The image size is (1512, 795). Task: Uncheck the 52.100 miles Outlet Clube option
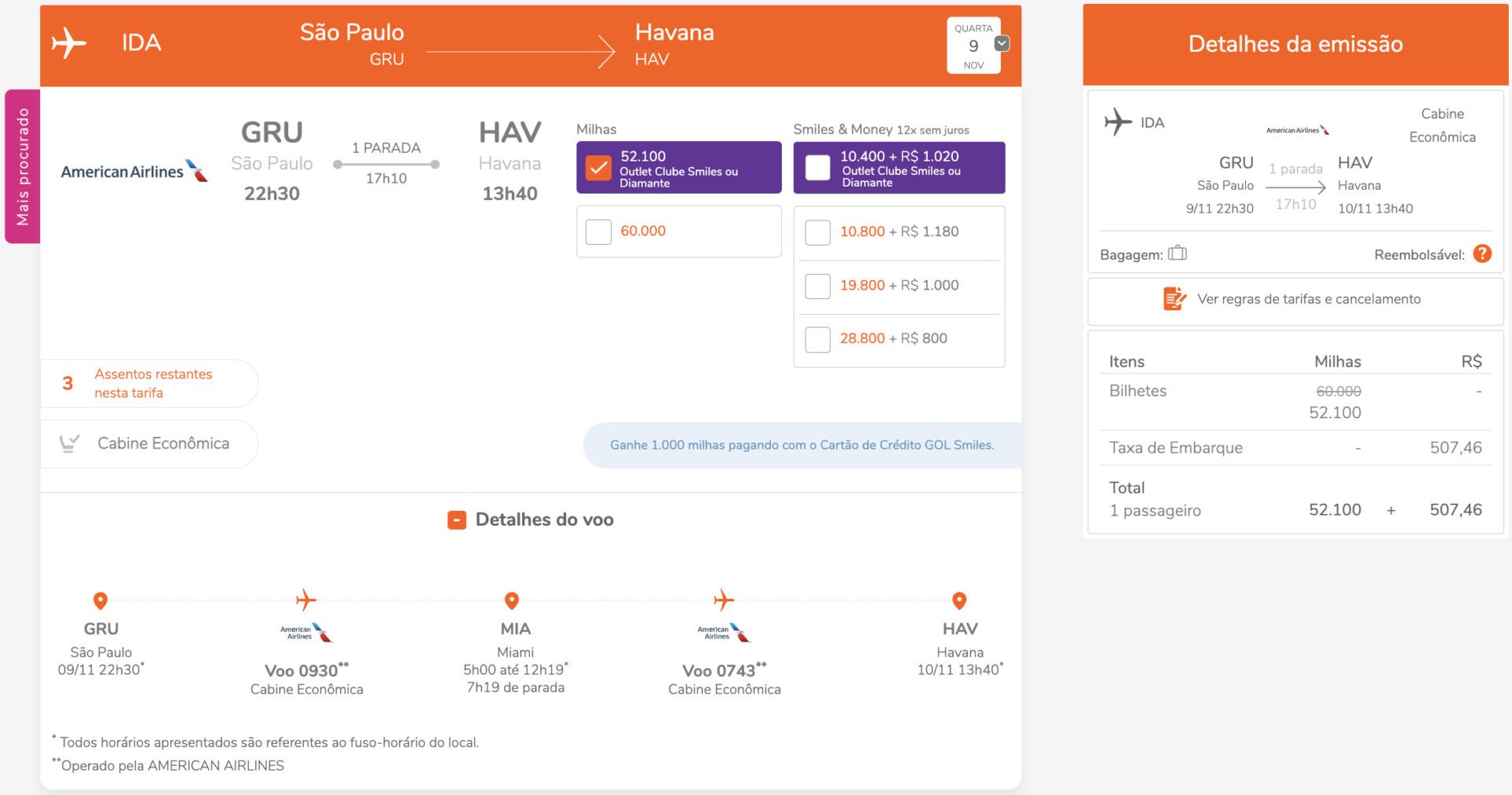coord(598,168)
